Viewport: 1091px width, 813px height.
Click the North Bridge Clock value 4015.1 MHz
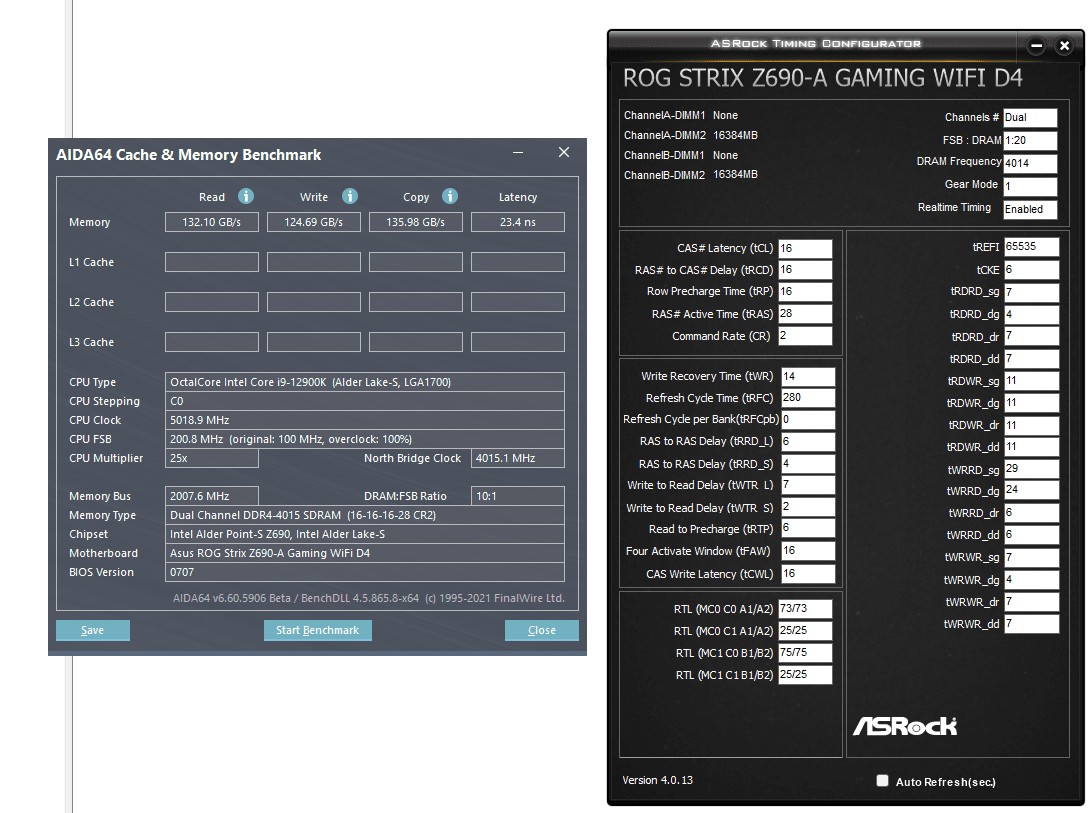pyautogui.click(x=518, y=458)
